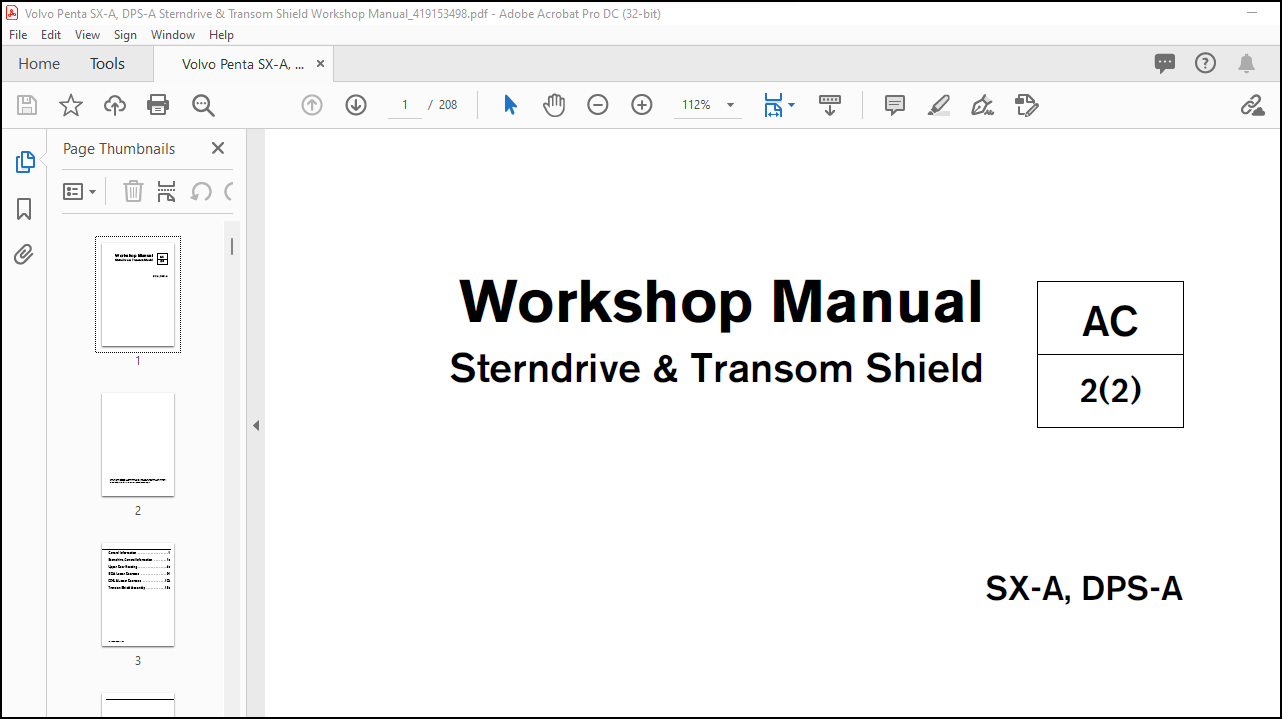Open the Edit menu

[x=51, y=34]
